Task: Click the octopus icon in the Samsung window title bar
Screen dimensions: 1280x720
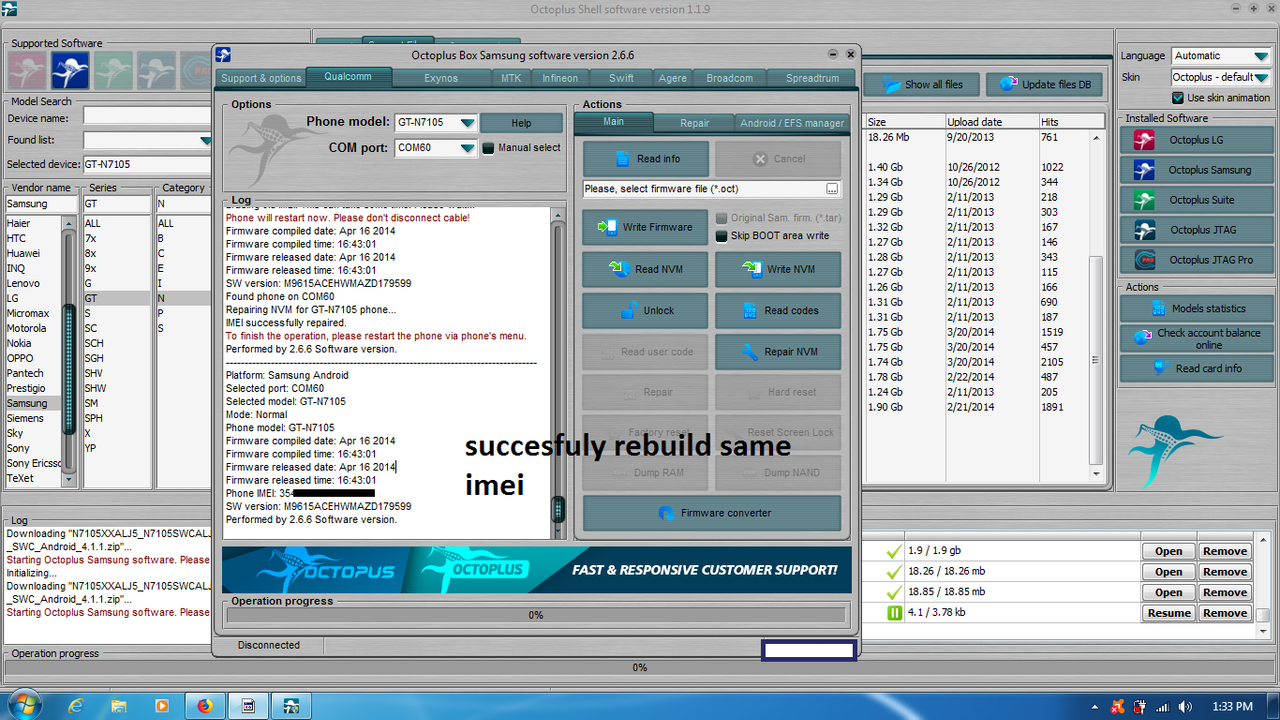Action: pyautogui.click(x=224, y=55)
